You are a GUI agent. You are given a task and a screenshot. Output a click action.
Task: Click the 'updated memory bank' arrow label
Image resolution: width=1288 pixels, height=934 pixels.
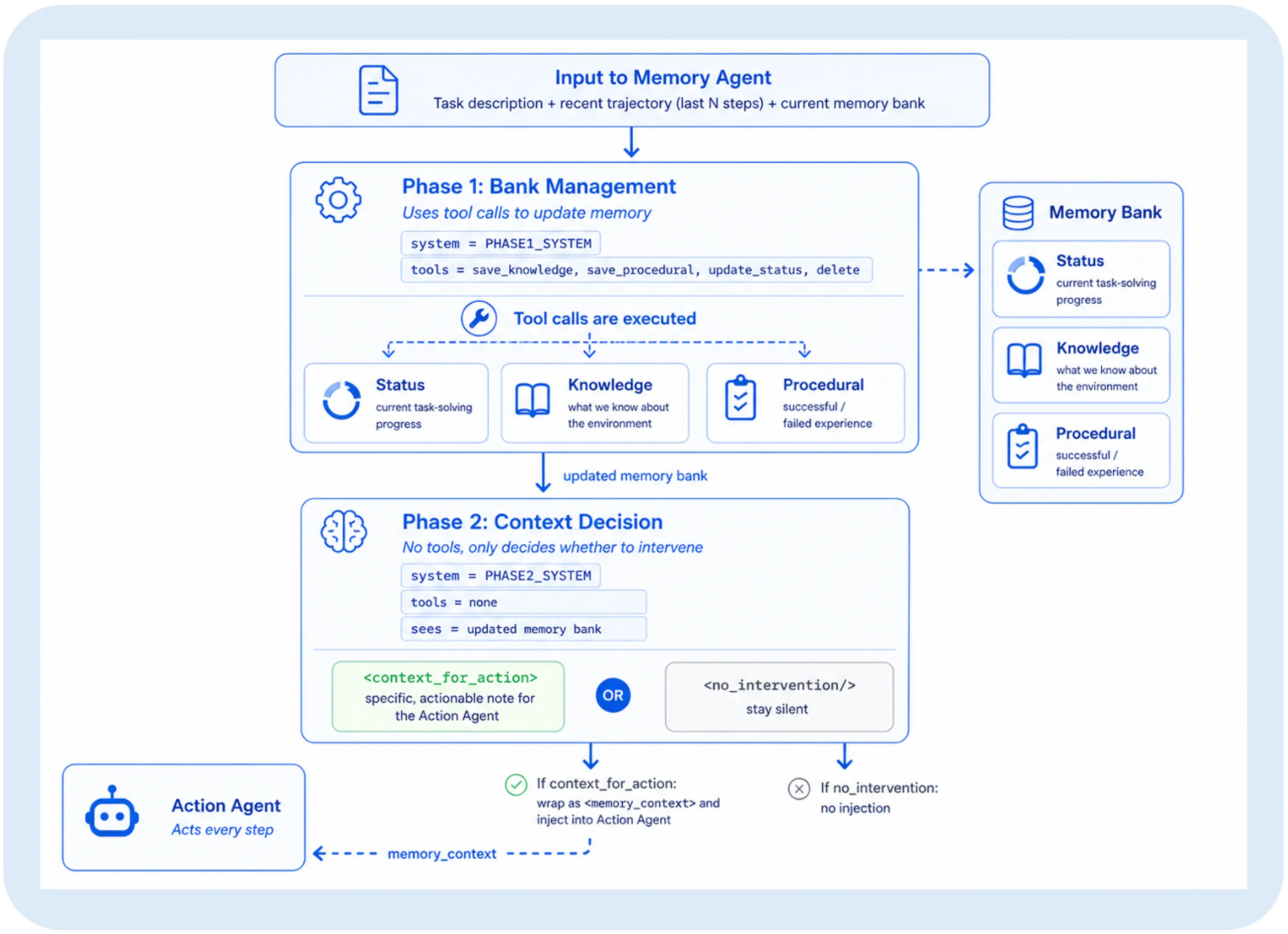[635, 476]
